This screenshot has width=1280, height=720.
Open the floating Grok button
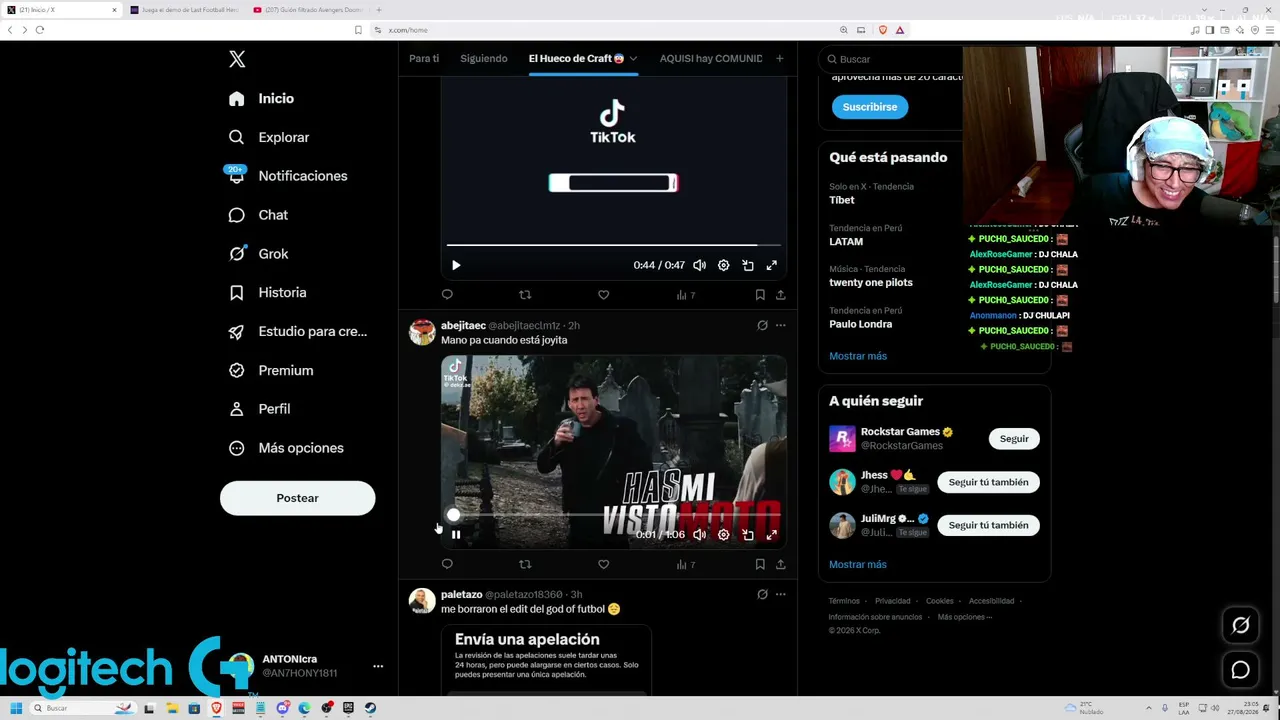click(x=1241, y=625)
